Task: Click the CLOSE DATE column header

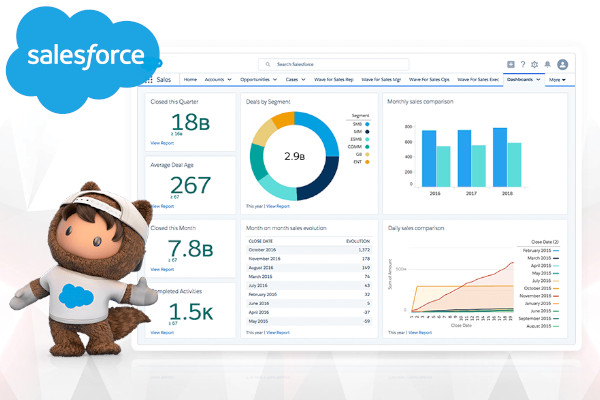Action: 261,241
